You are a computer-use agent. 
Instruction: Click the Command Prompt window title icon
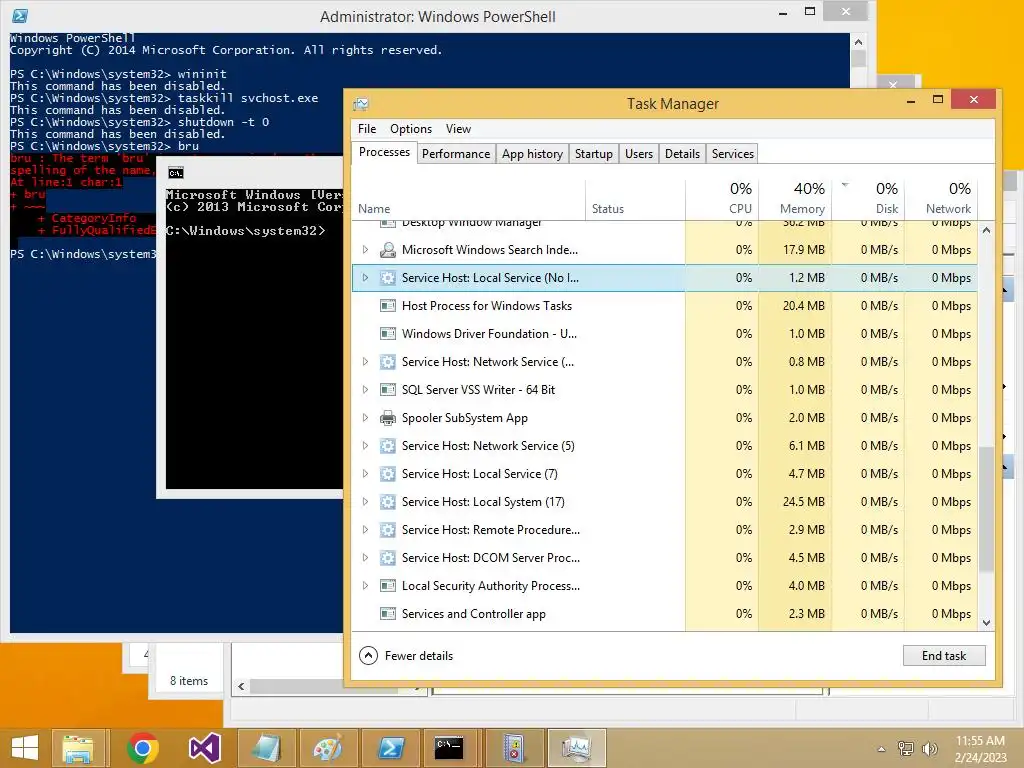(176, 173)
